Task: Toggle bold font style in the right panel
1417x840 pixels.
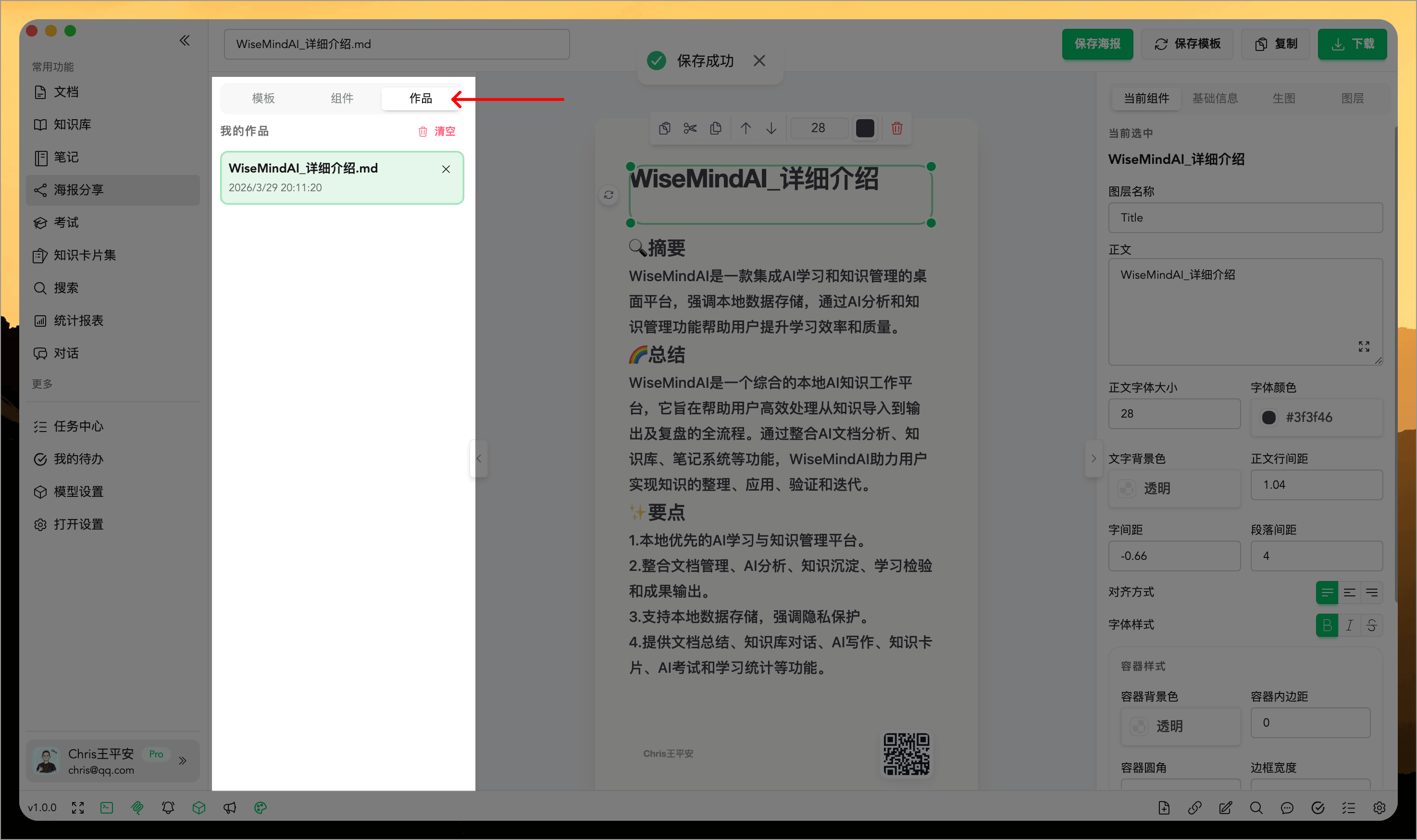Action: pos(1327,626)
